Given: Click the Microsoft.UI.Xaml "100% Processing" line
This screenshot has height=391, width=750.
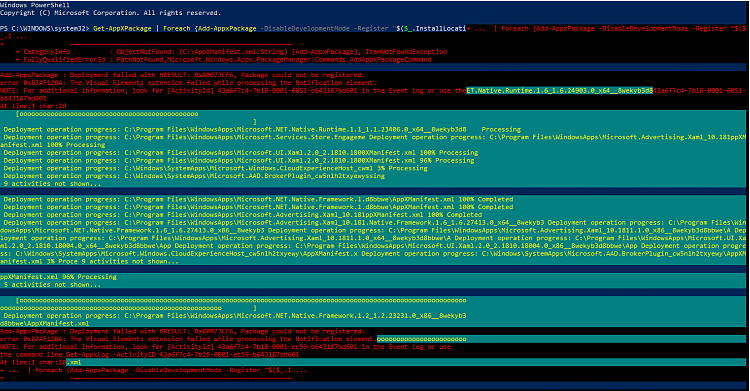Looking at the screenshot, I should click(x=241, y=153).
